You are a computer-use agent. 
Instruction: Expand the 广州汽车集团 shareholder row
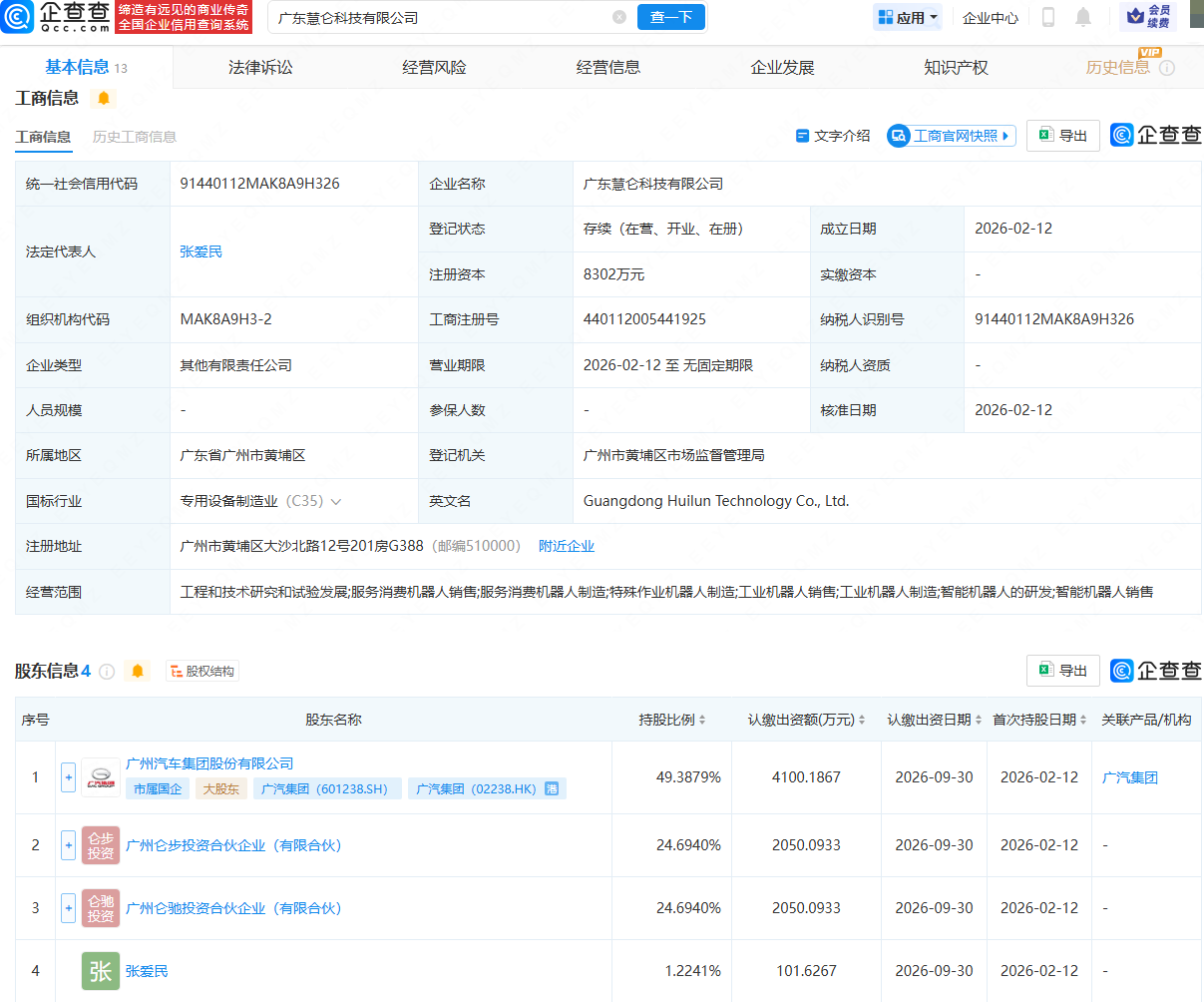coord(67,777)
